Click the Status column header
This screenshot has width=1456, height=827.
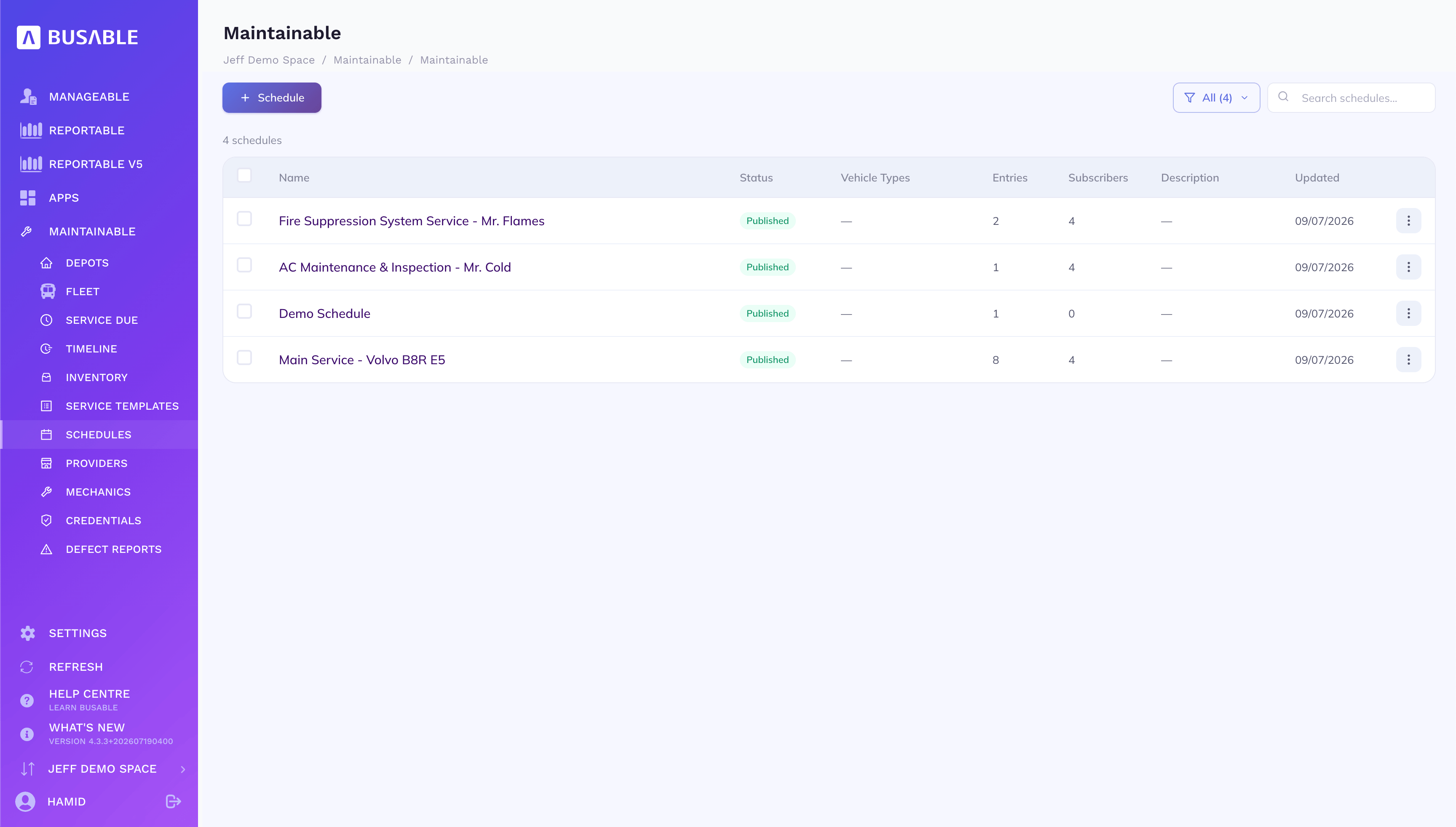tap(756, 178)
